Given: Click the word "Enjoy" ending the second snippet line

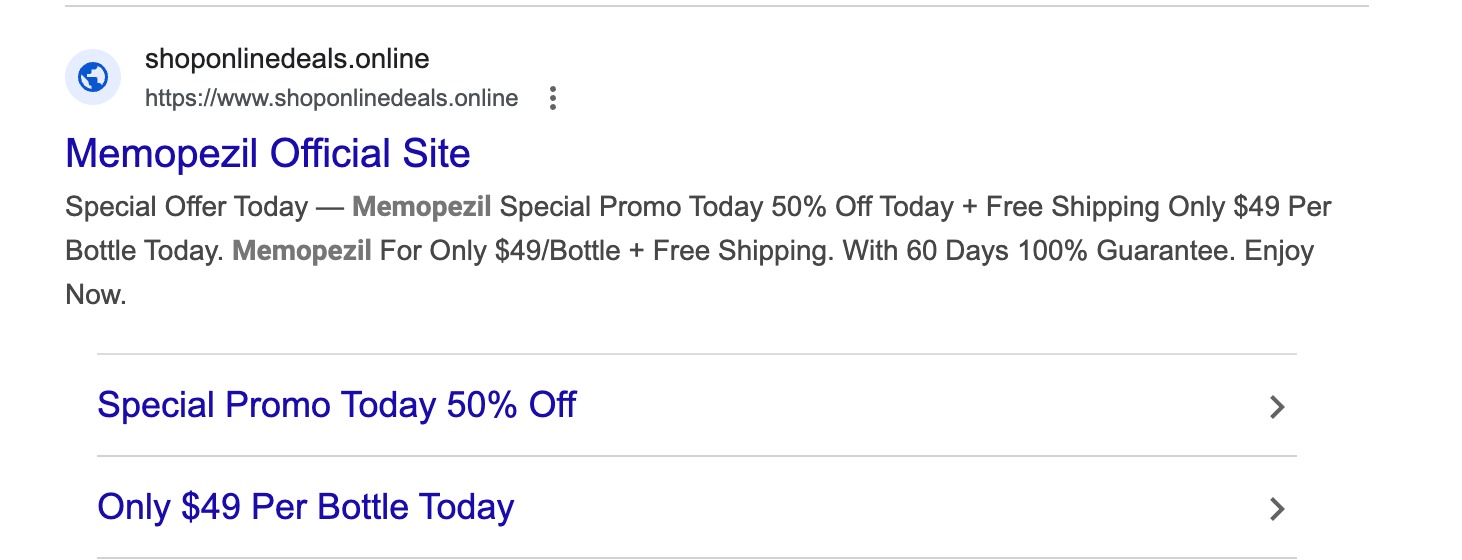Looking at the screenshot, I should (1279, 250).
